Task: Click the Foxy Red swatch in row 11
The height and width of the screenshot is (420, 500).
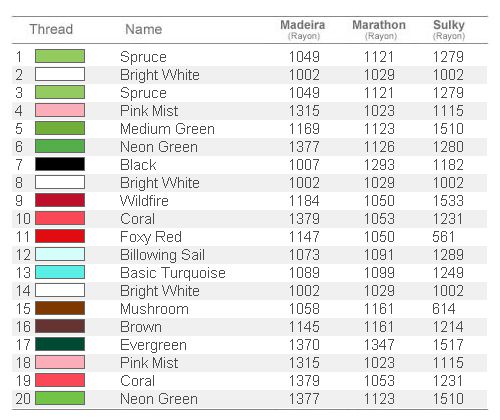Action: [60, 236]
